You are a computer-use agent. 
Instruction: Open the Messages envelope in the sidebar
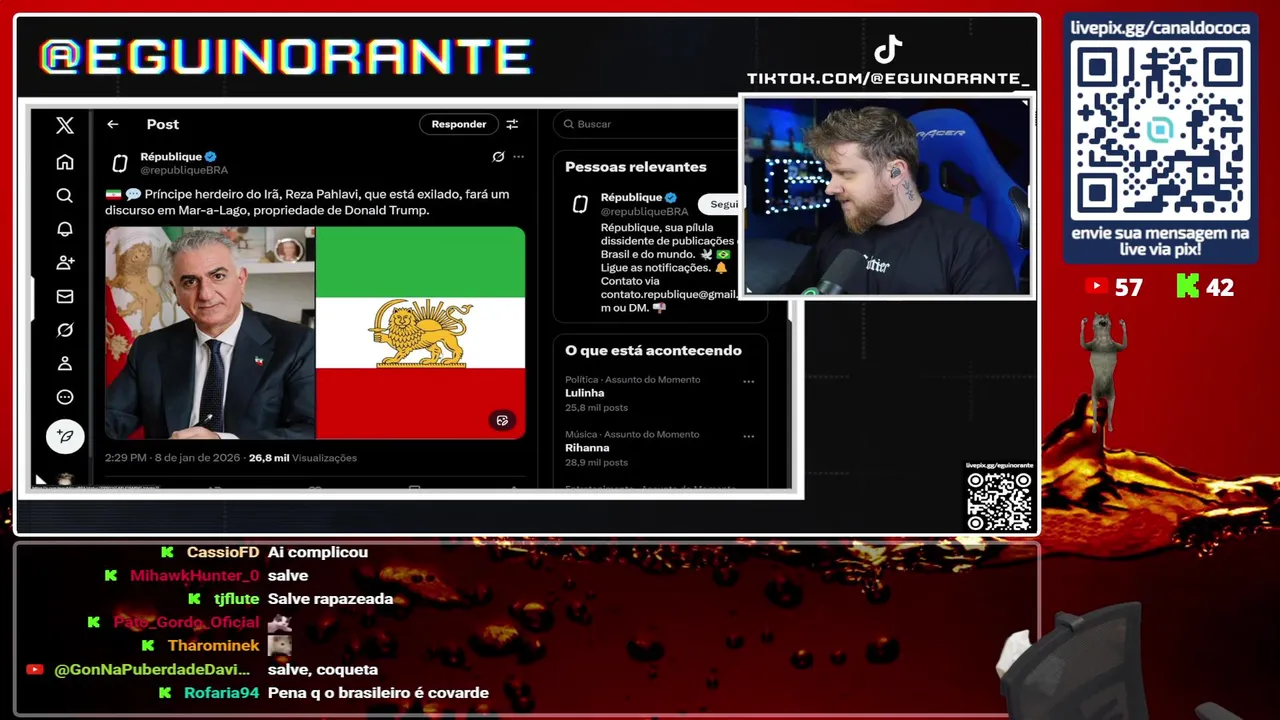(65, 296)
